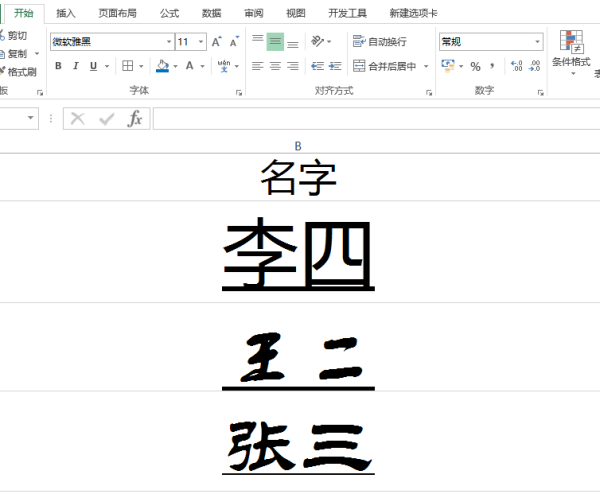
Task: Toggle Bold formatting button
Action: [58, 66]
